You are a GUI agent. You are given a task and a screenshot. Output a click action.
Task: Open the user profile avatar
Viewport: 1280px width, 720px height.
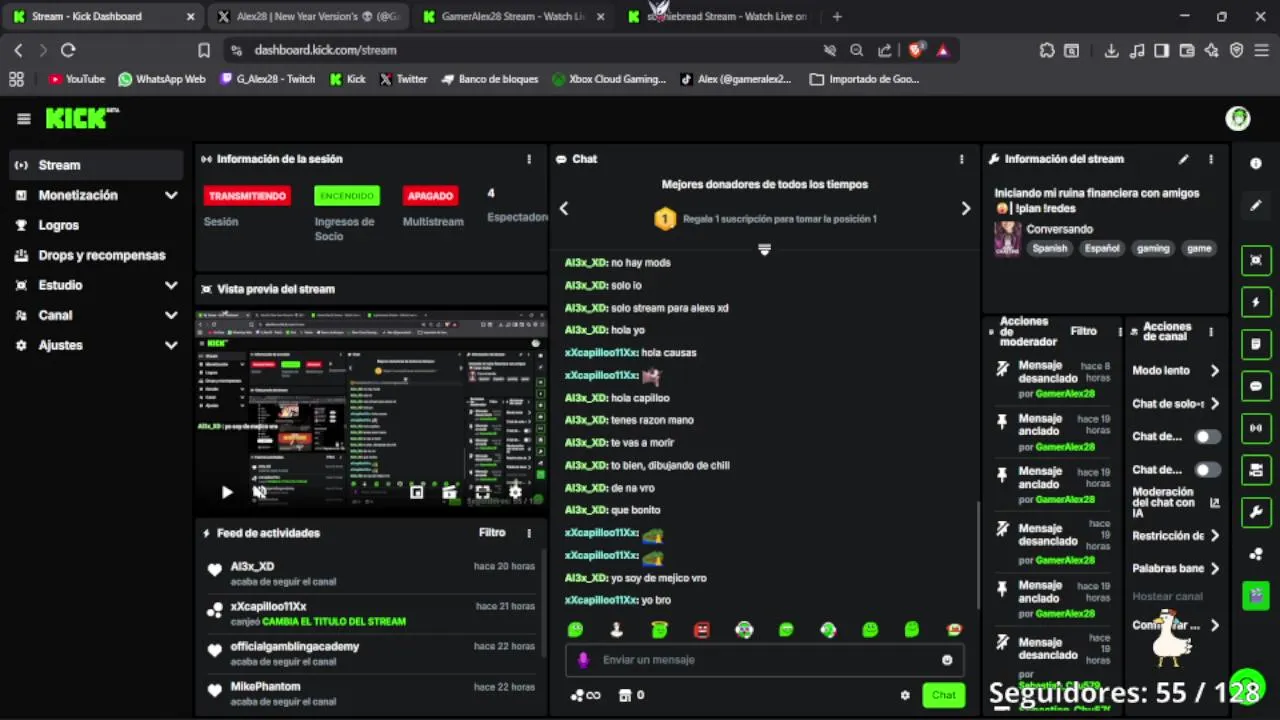coord(1238,118)
